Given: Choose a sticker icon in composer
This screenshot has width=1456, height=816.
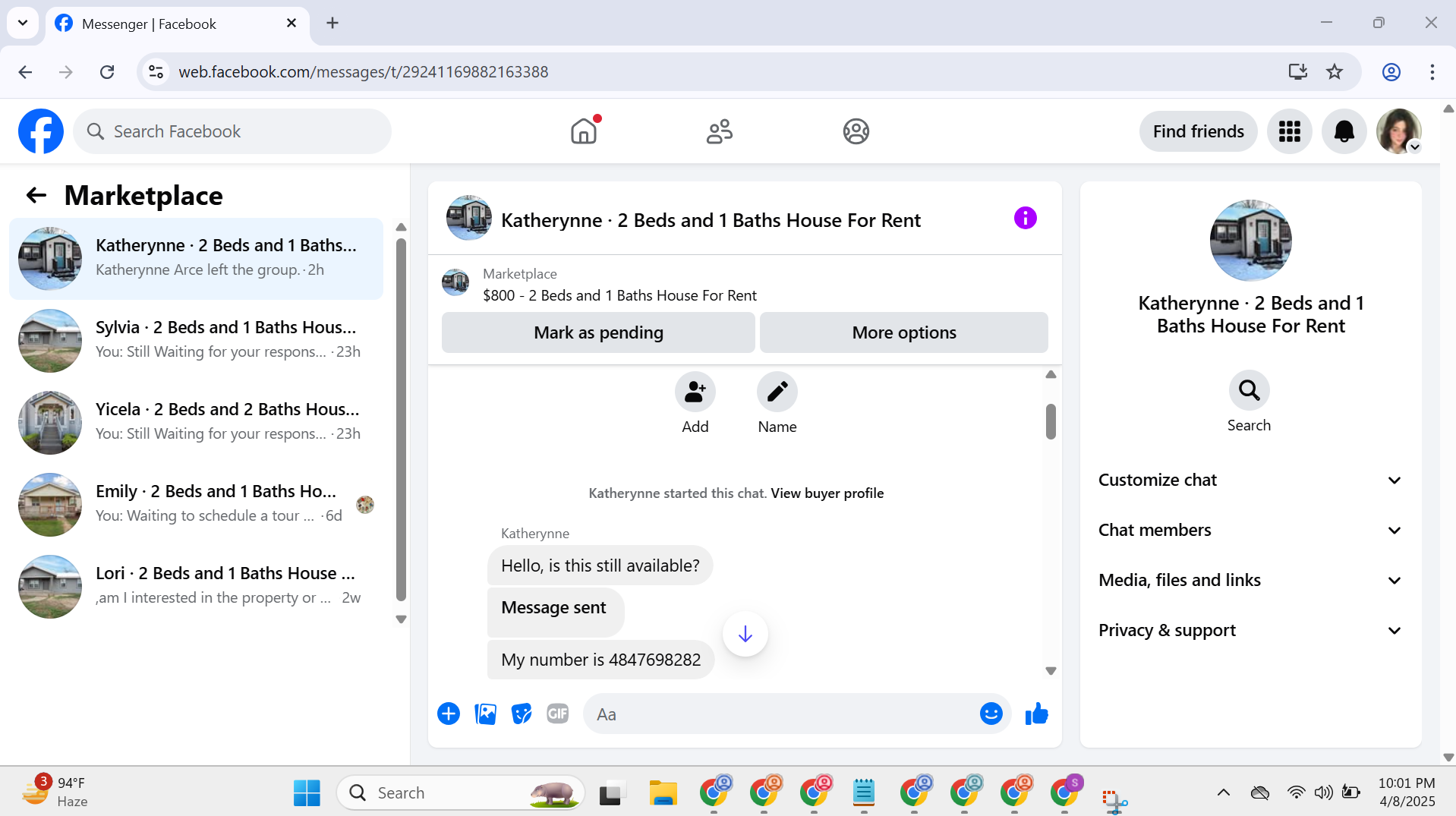Looking at the screenshot, I should pyautogui.click(x=522, y=714).
